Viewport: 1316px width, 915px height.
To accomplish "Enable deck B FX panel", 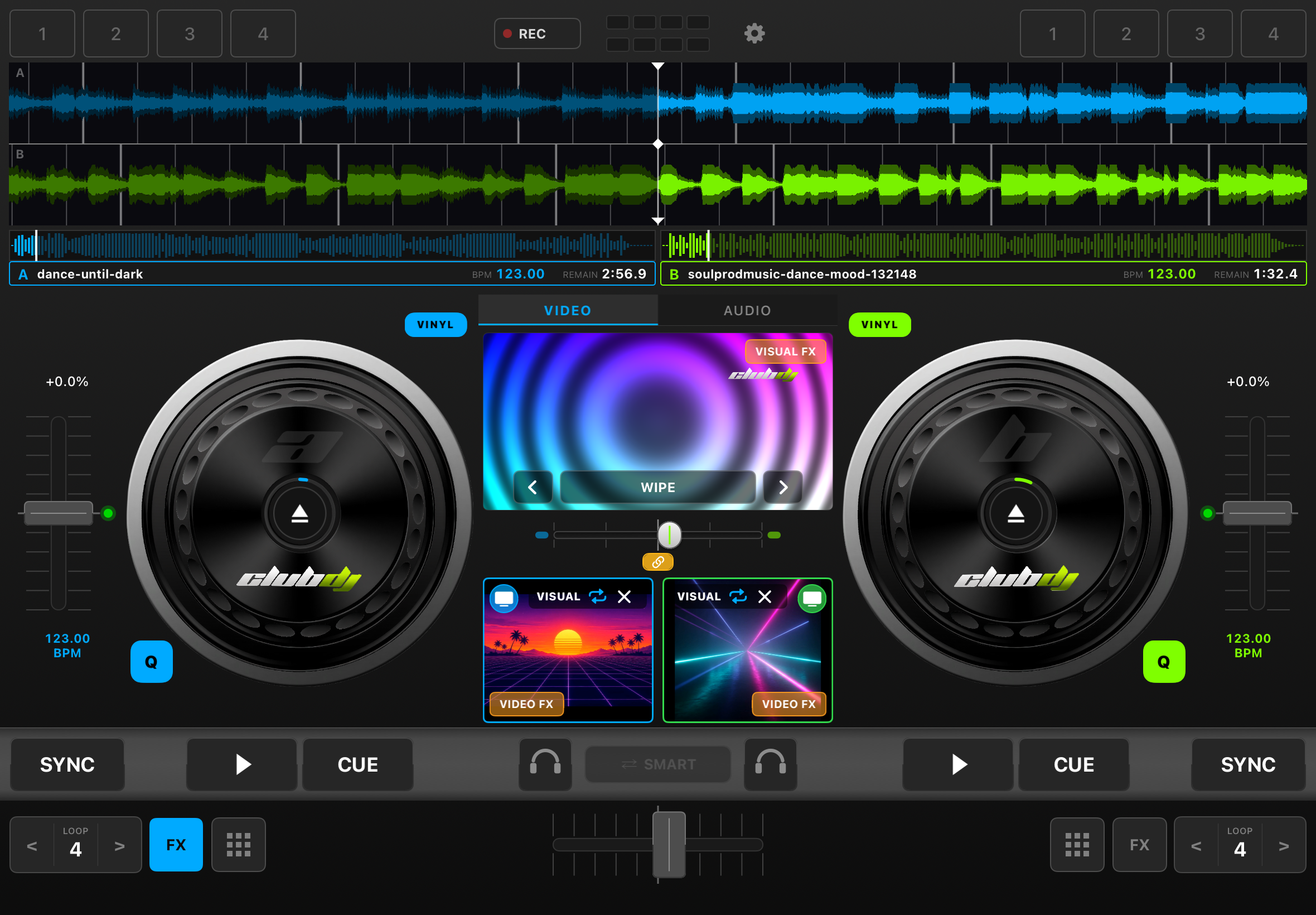I will [x=1139, y=845].
